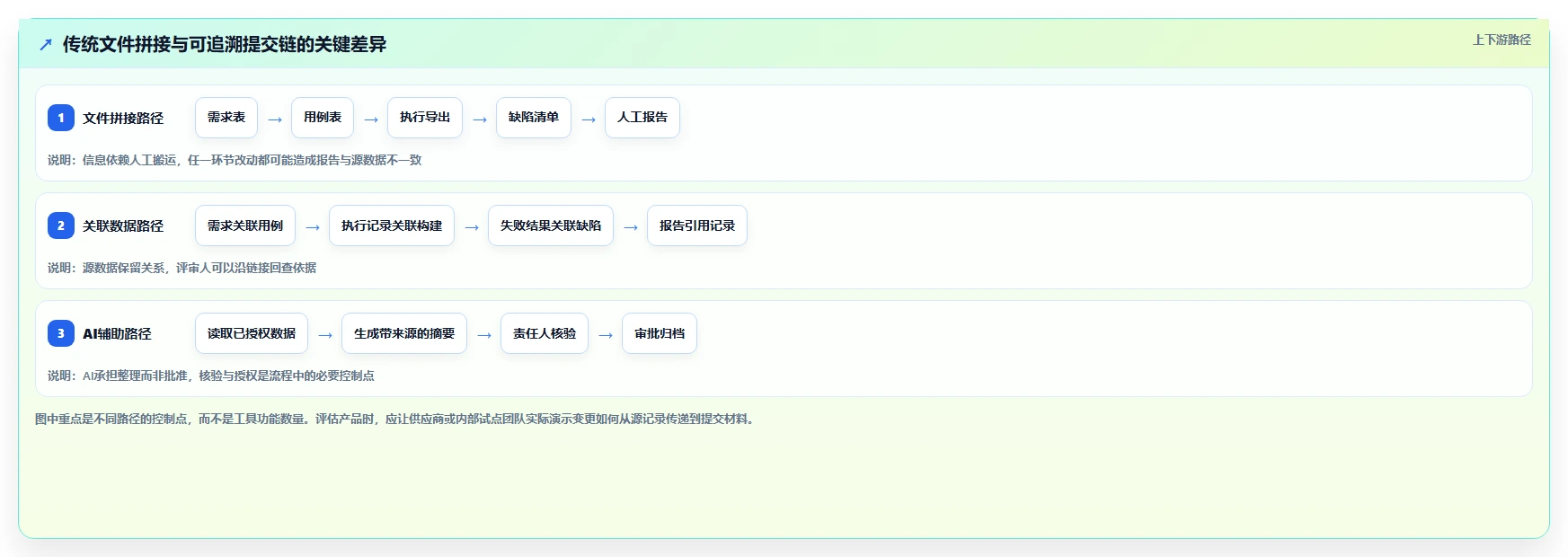The height and width of the screenshot is (557, 1568).
Task: Select the 执行记录关联构建 step chip
Action: [392, 225]
